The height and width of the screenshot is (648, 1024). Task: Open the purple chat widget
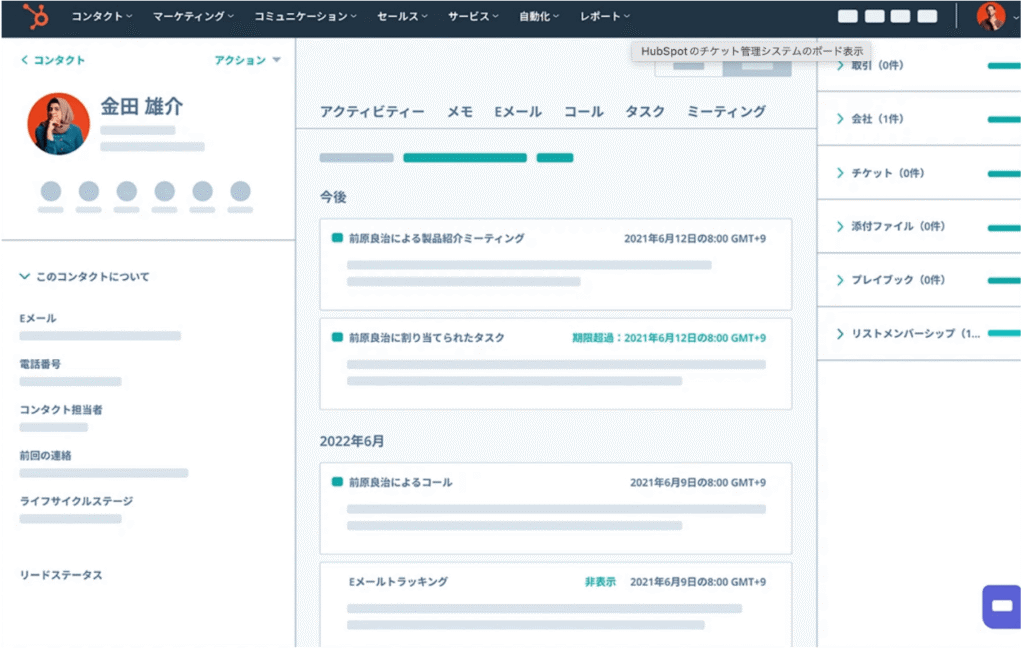(1001, 606)
